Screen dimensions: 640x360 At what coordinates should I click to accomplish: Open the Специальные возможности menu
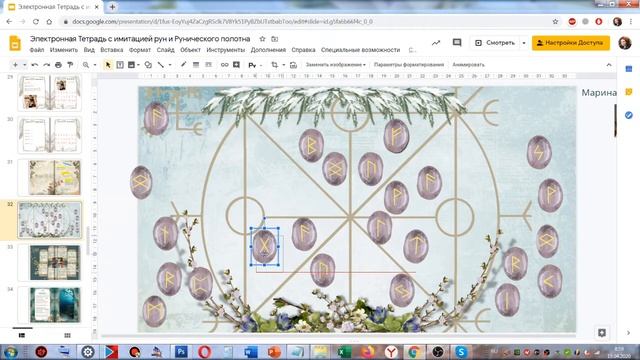(x=360, y=50)
